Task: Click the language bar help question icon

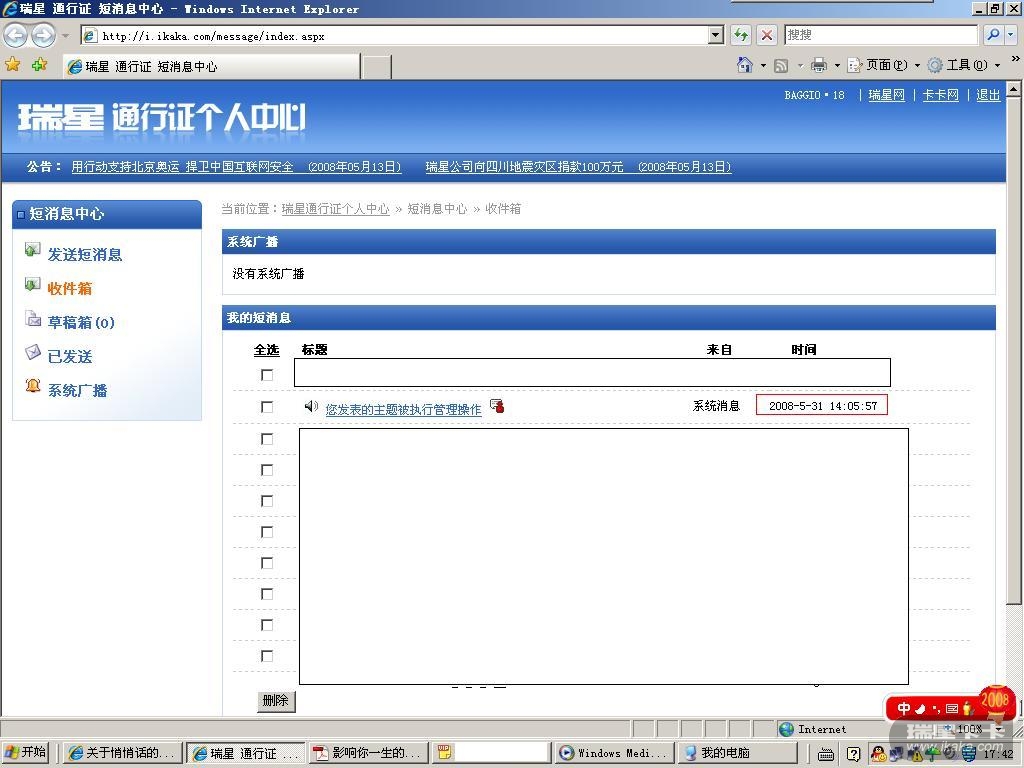Action: [853, 754]
